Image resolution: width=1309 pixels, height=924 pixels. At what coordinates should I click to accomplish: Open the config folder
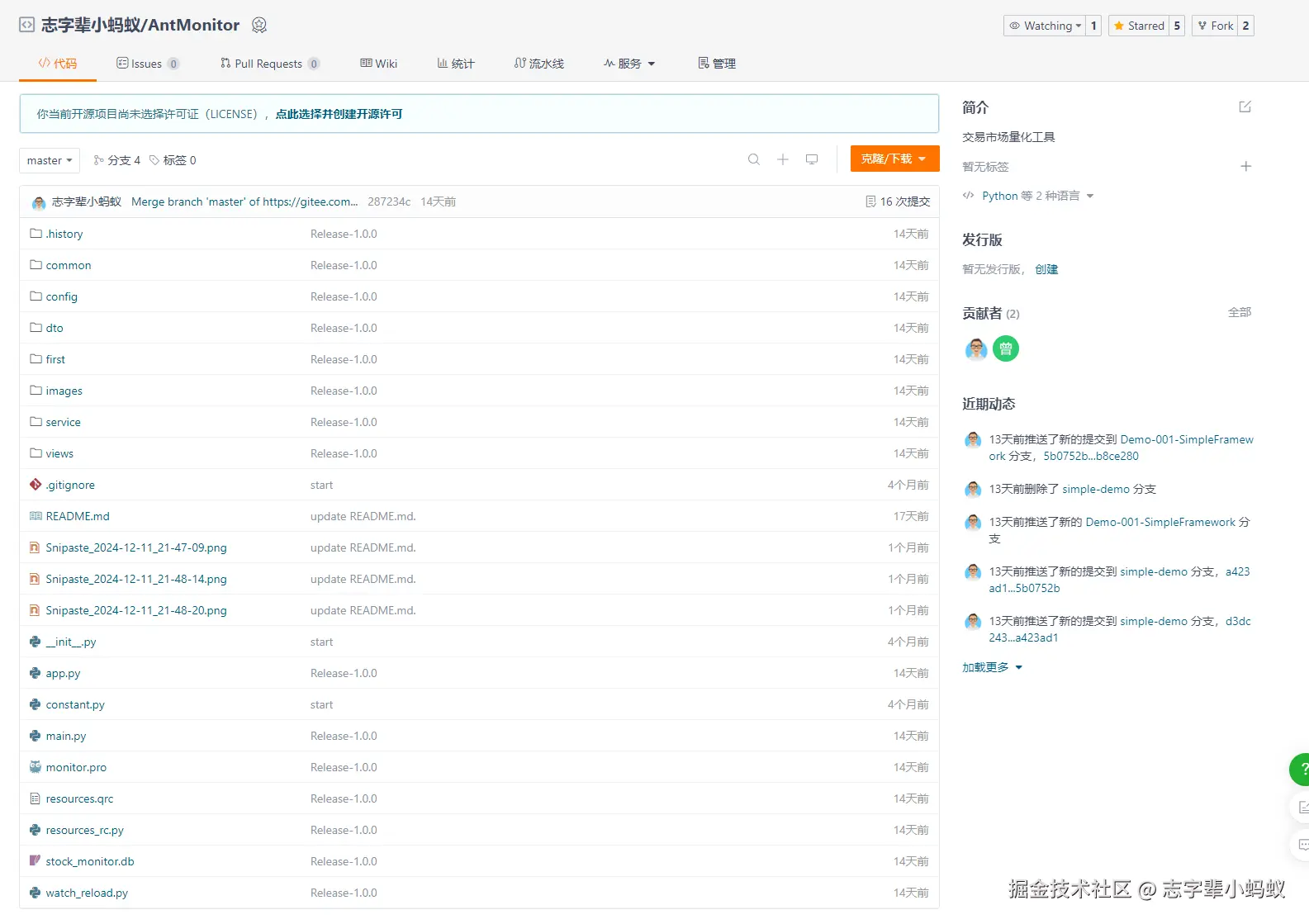pyautogui.click(x=62, y=296)
